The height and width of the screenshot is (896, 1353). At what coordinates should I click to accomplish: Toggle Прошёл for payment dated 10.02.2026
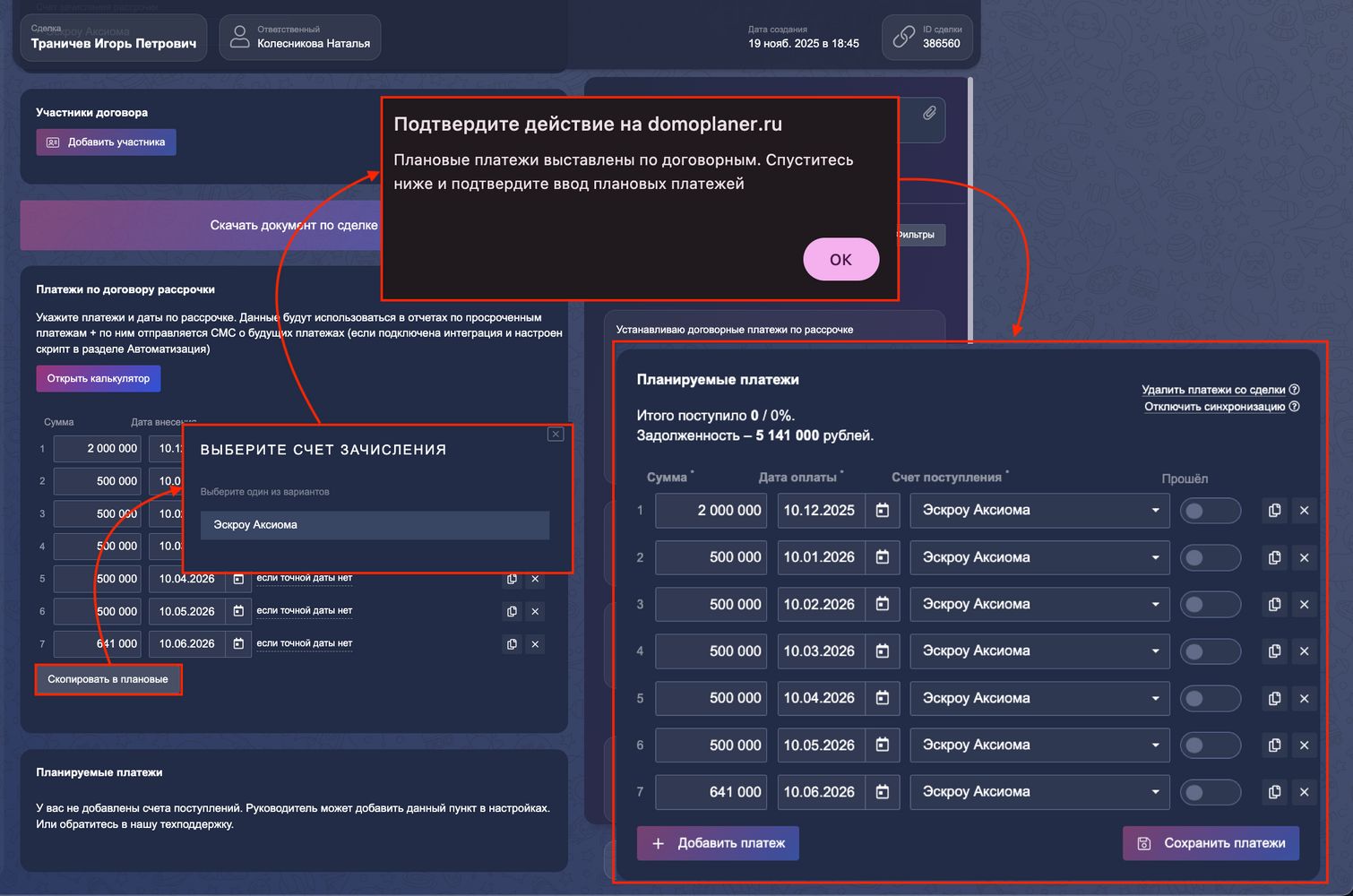click(1211, 605)
